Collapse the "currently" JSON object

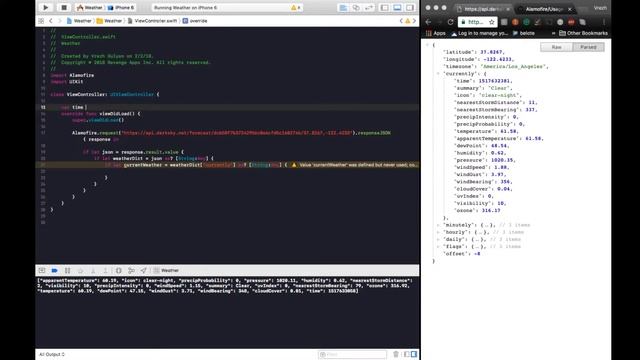438,74
